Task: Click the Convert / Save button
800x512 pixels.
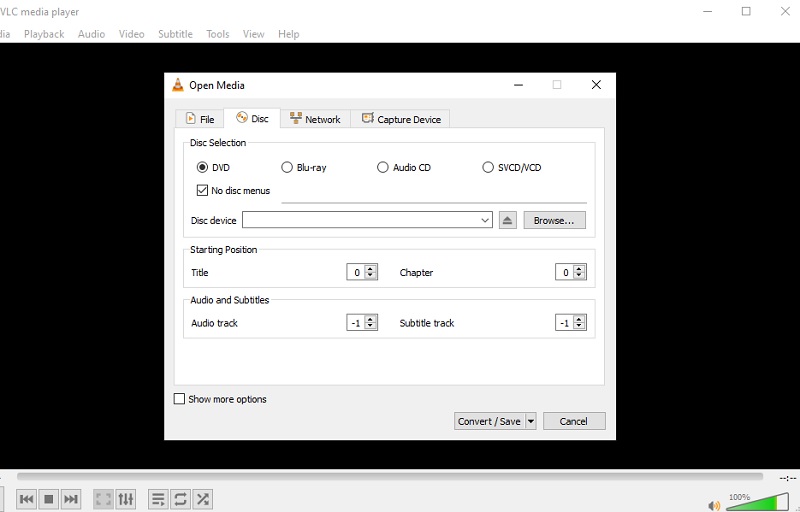Action: (489, 421)
